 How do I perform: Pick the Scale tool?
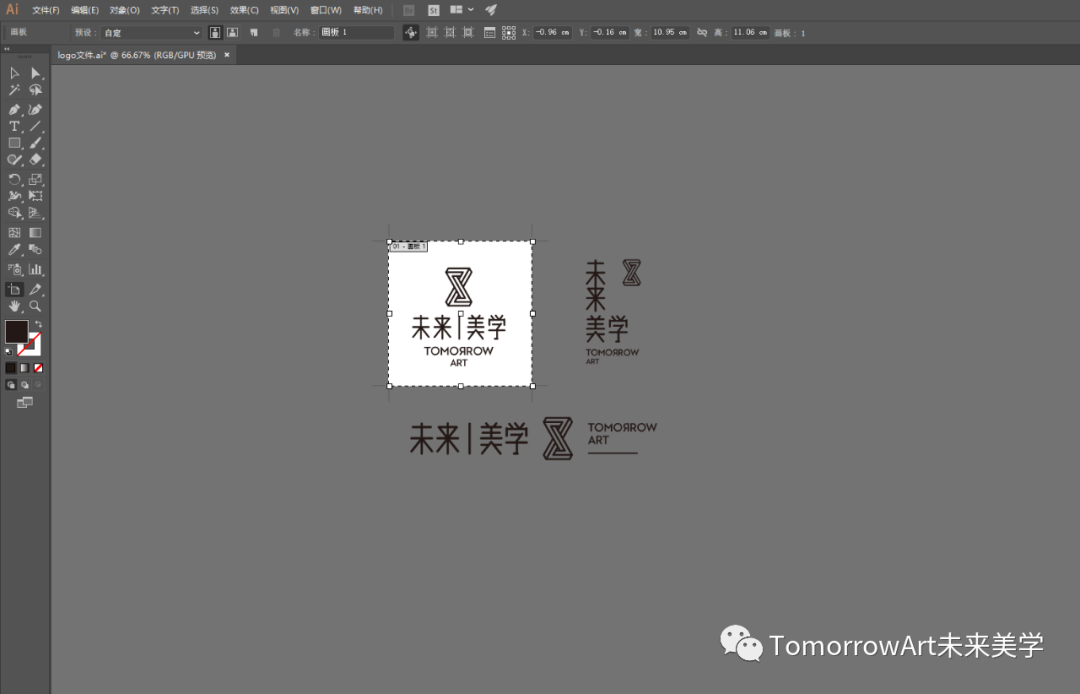tap(35, 180)
